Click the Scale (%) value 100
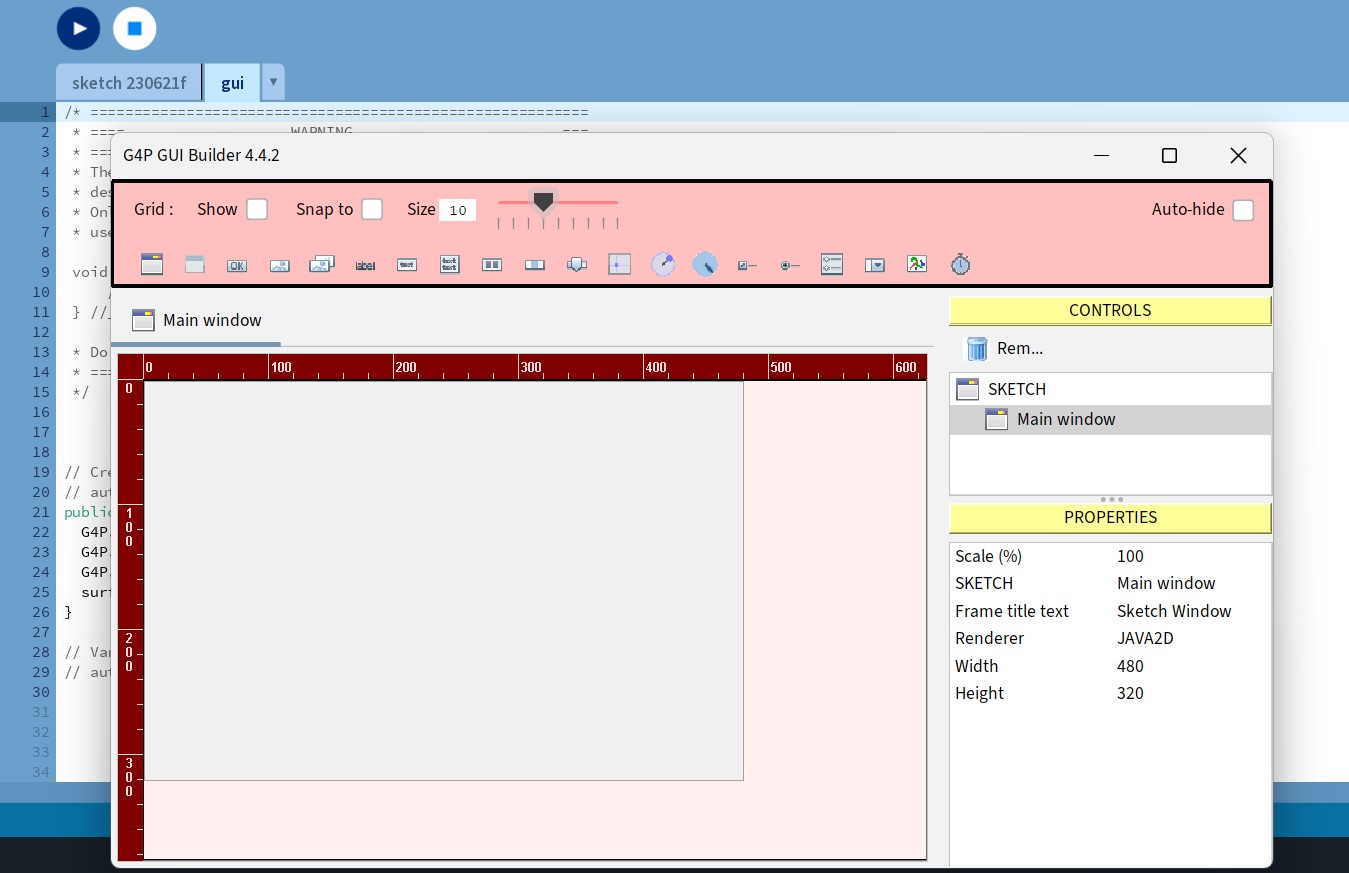1349x873 pixels. pyautogui.click(x=1130, y=556)
